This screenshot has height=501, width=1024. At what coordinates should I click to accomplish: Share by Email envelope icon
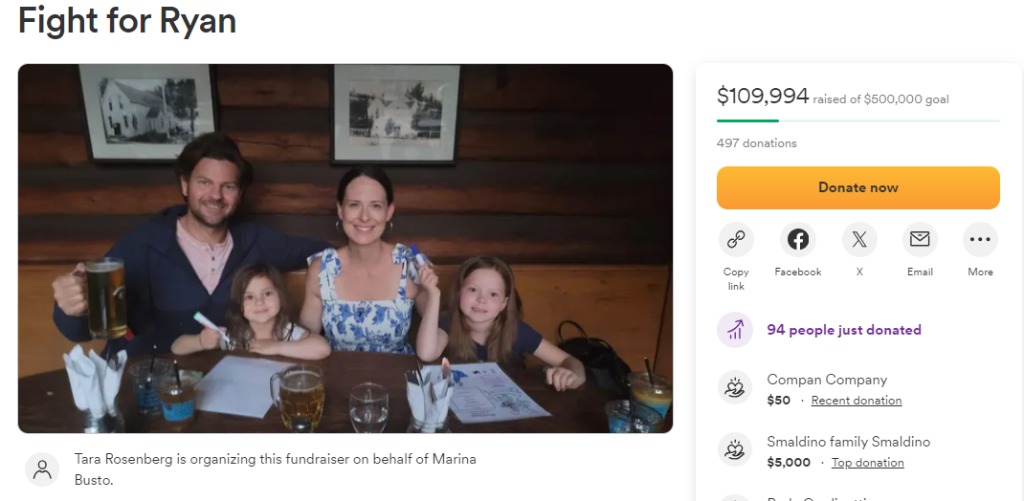click(919, 240)
